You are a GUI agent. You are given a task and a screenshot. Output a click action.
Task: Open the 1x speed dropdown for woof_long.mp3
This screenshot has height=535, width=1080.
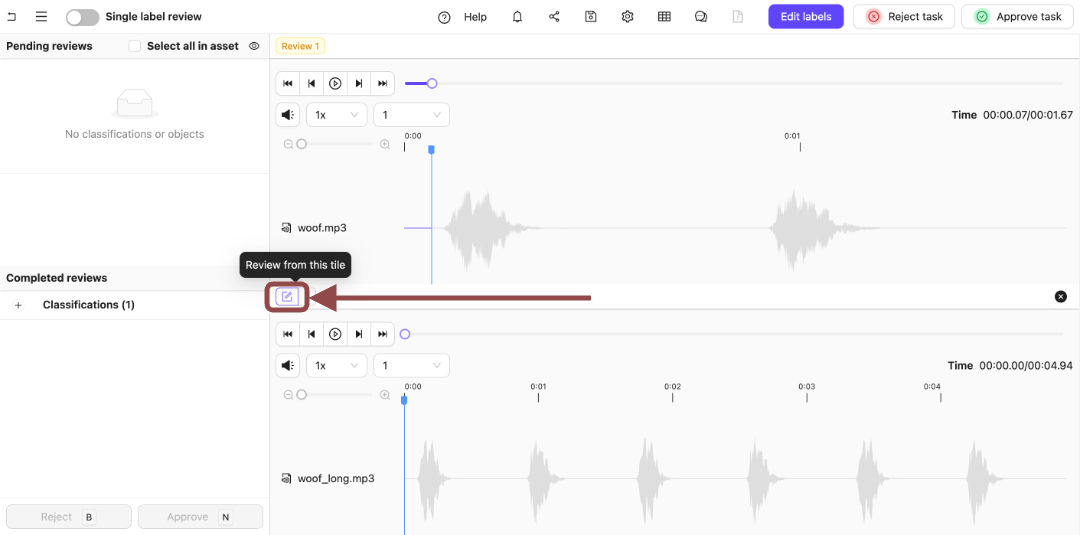[x=337, y=366]
